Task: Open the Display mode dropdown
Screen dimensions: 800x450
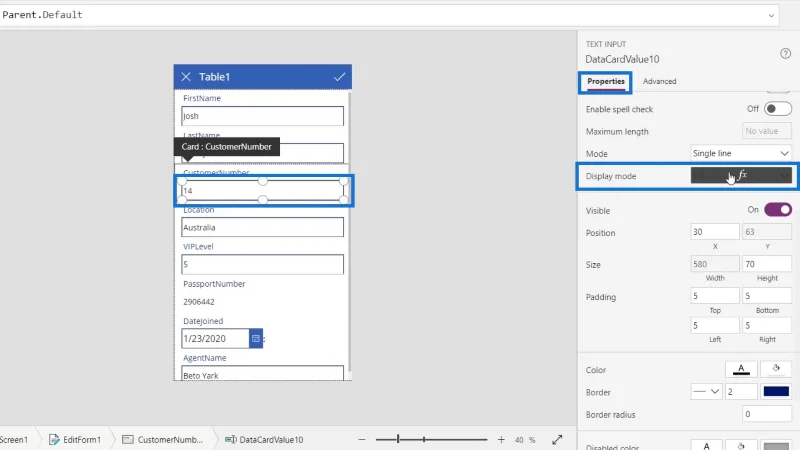Action: [x=741, y=176]
